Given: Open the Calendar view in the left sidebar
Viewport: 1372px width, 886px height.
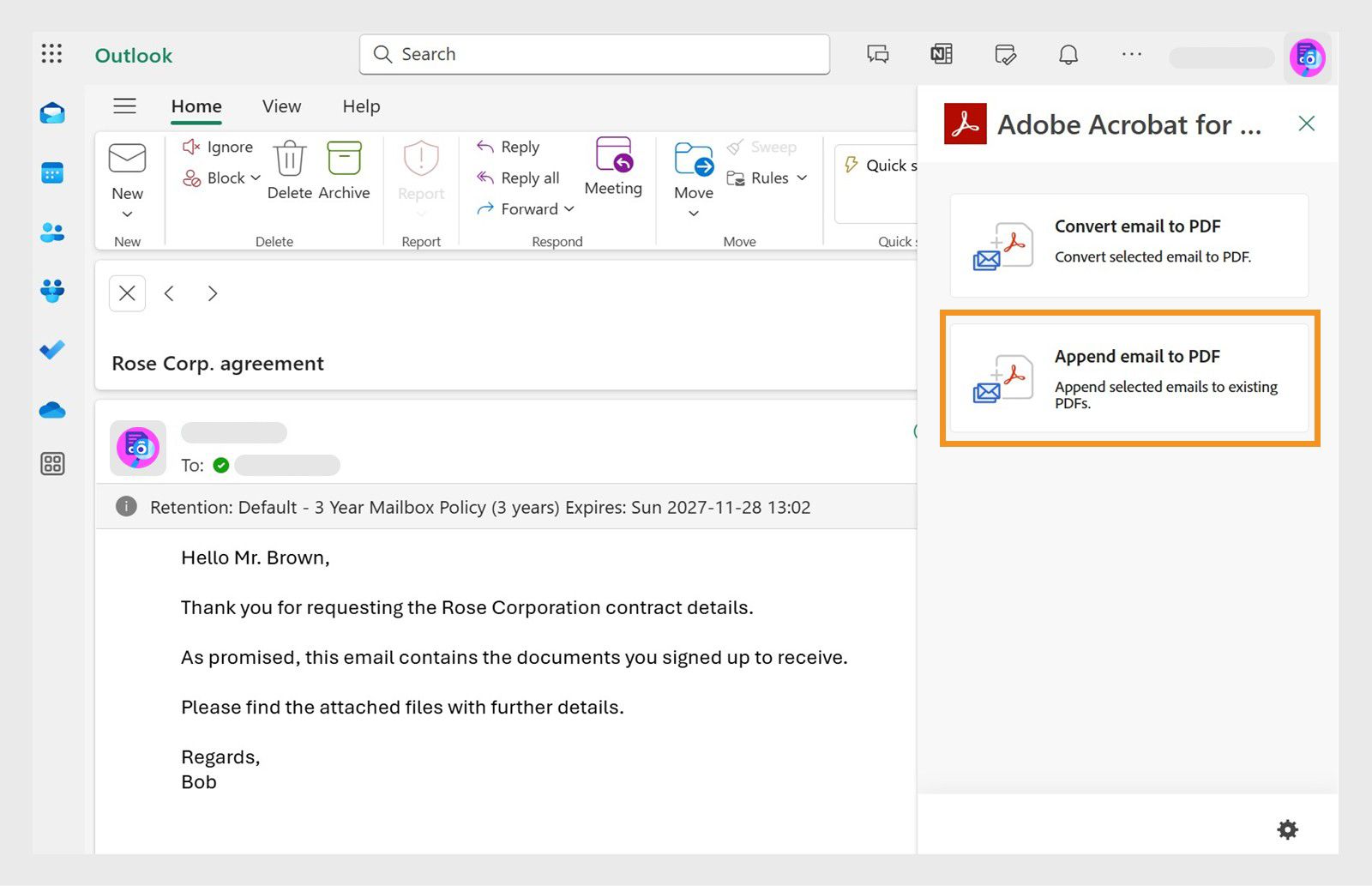Looking at the screenshot, I should [52, 172].
